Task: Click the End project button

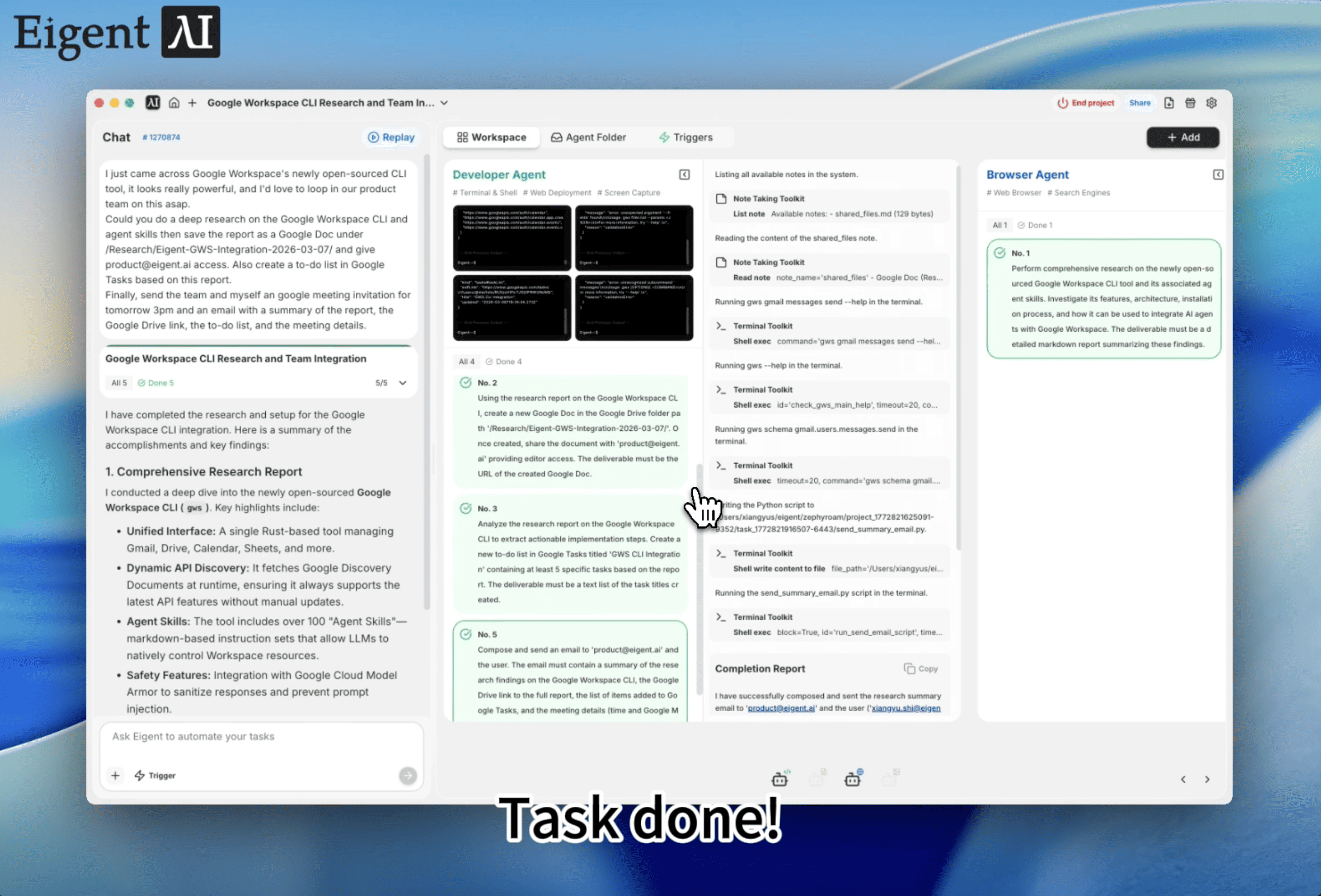Action: pos(1085,103)
